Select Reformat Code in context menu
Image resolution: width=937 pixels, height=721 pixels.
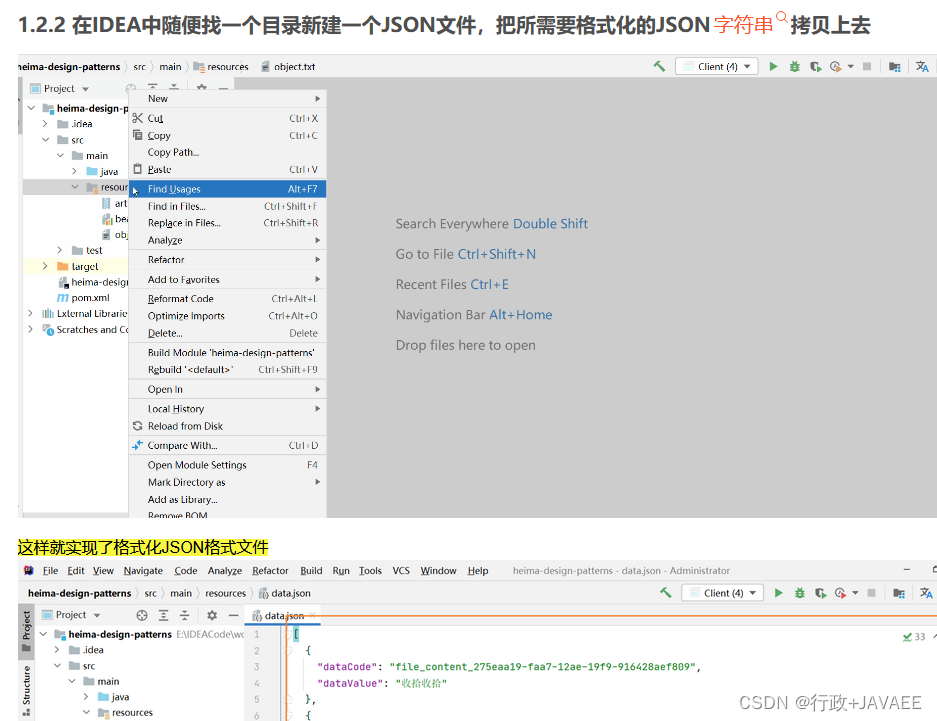tap(228, 299)
